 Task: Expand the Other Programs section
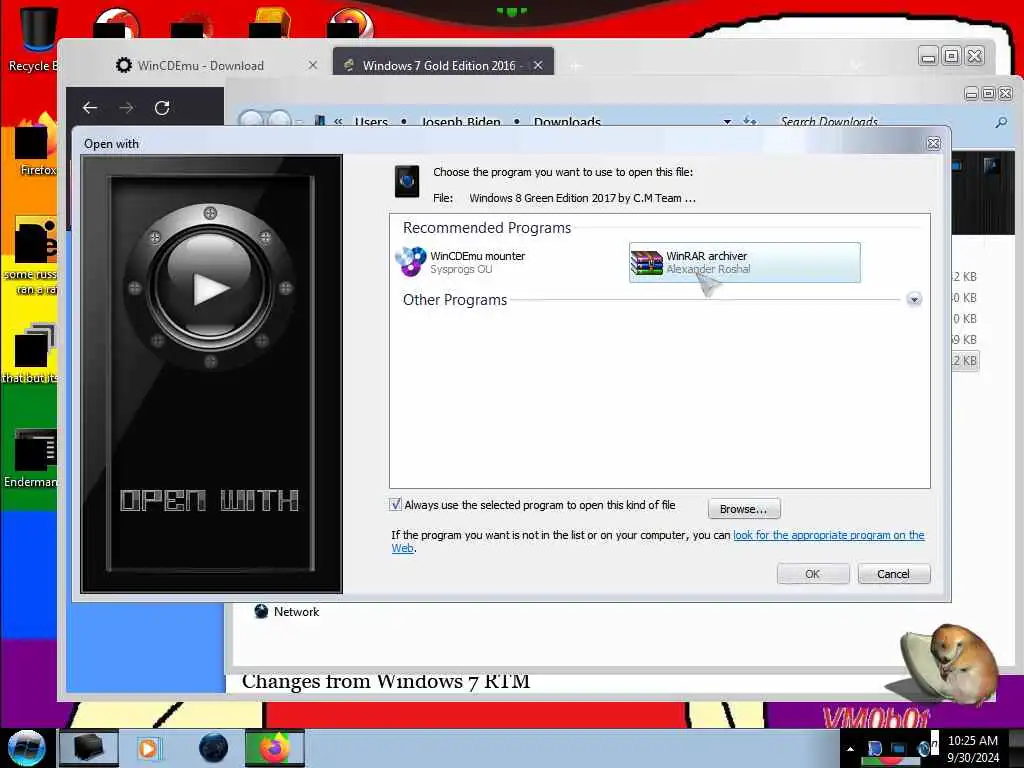914,300
